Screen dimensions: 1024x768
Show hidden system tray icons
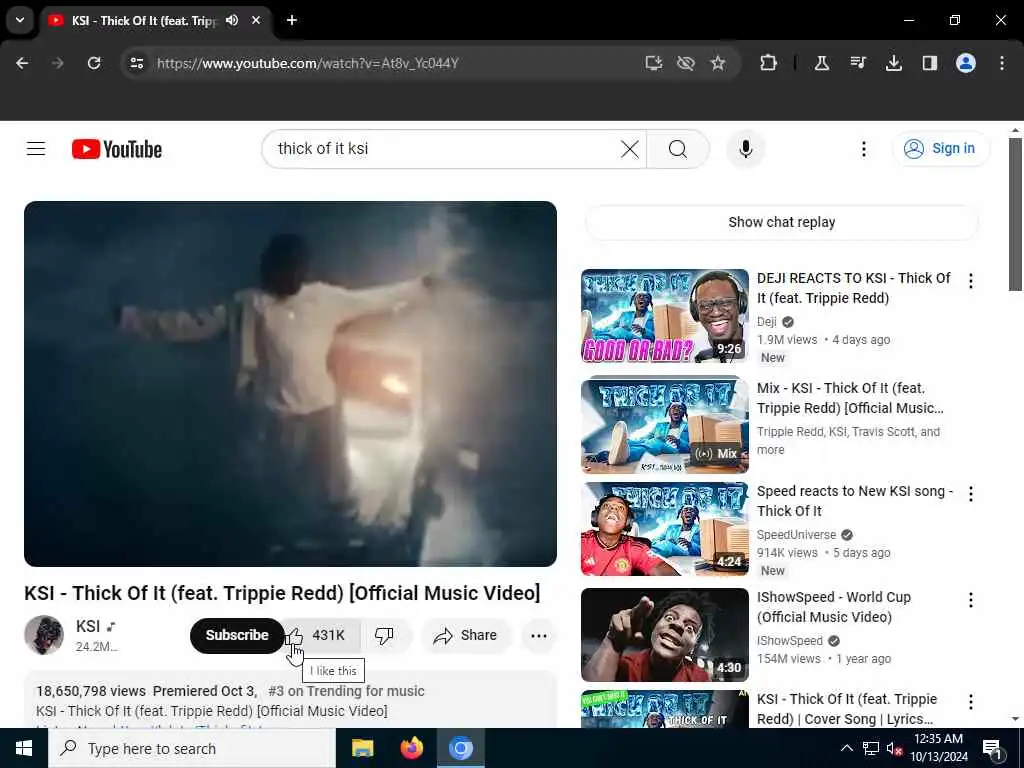pyautogui.click(x=846, y=748)
